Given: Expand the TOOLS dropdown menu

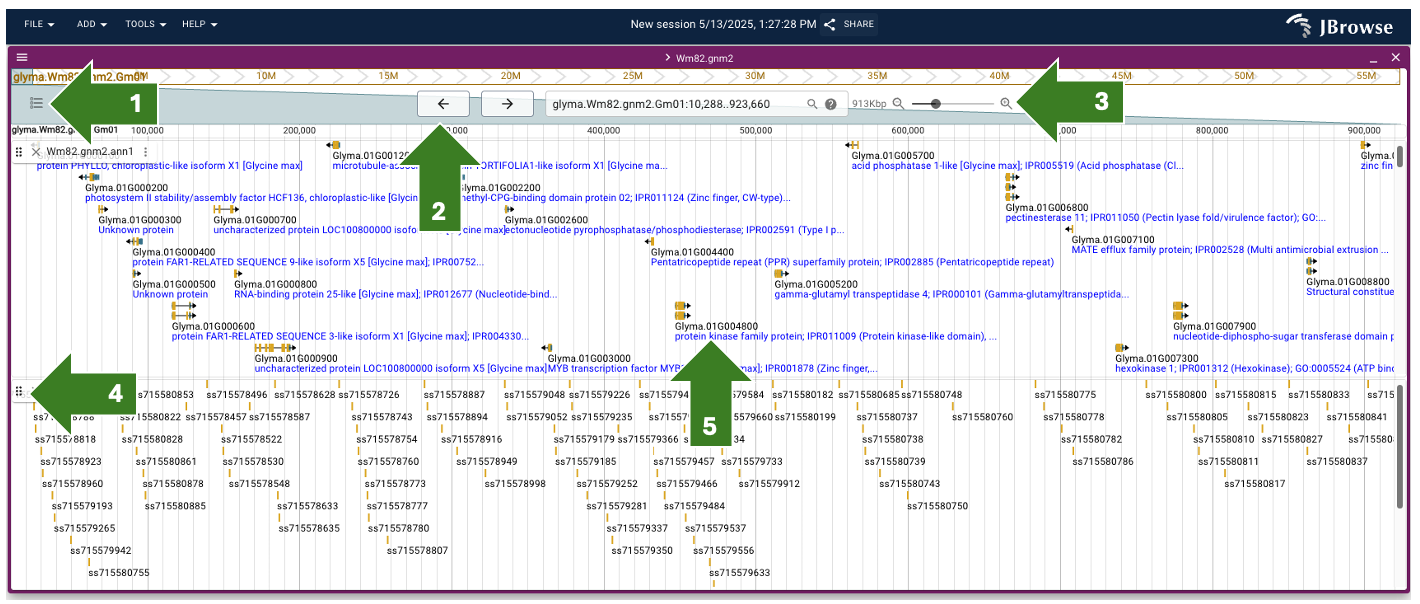Looking at the screenshot, I should (146, 24).
